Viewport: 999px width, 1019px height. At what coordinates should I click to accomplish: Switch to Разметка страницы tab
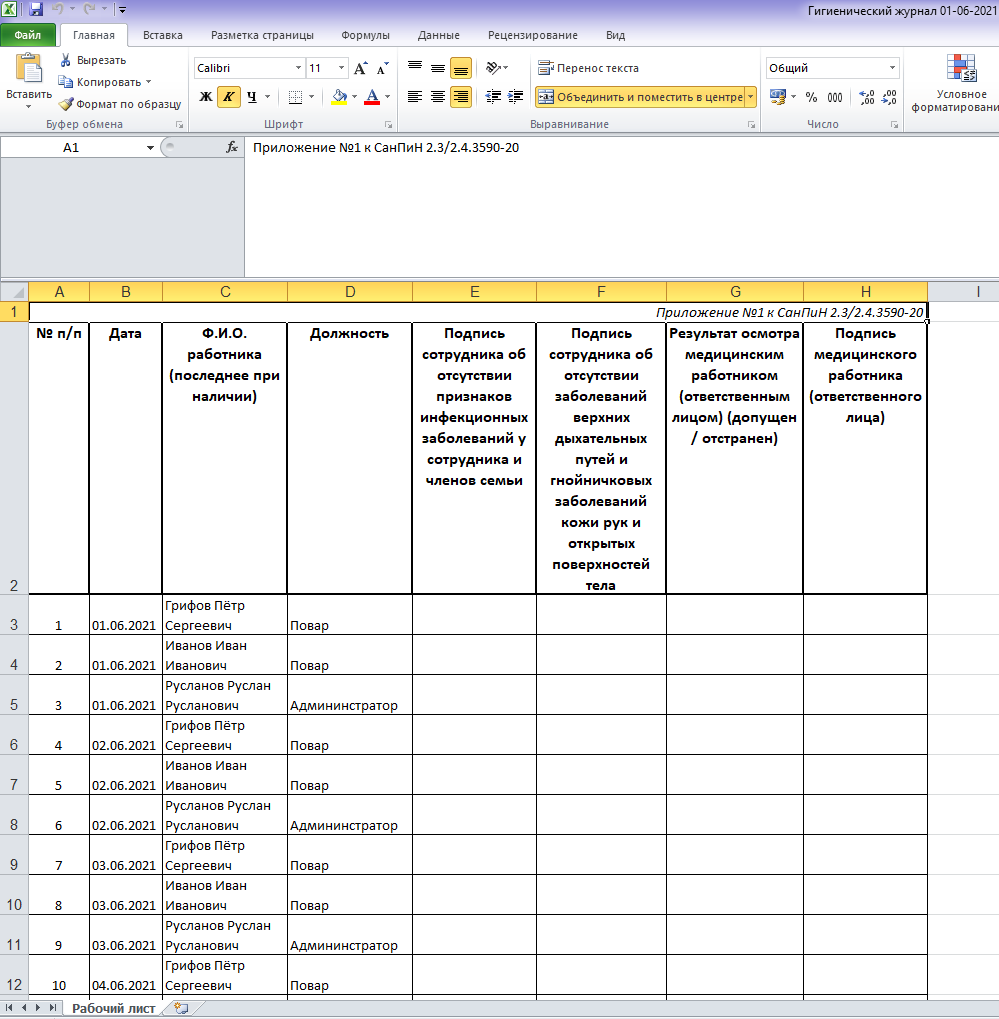pos(263,35)
